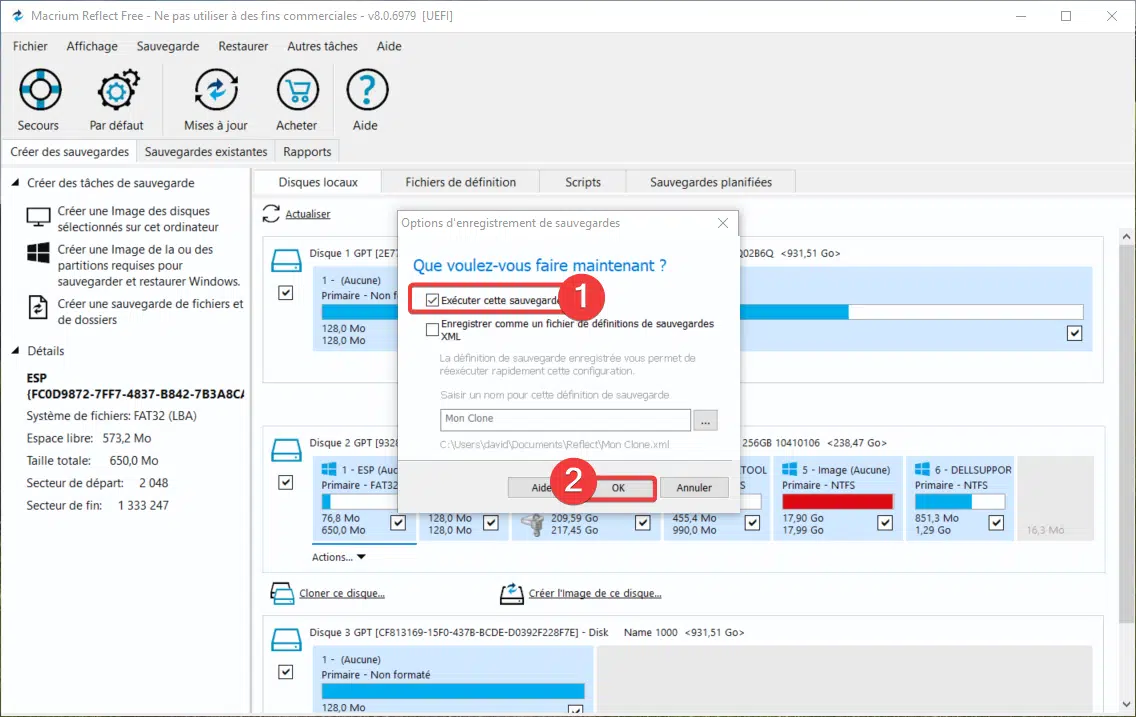Toggle Disque 3 selection checkbox
Screen dimensions: 1136x717
point(285,672)
